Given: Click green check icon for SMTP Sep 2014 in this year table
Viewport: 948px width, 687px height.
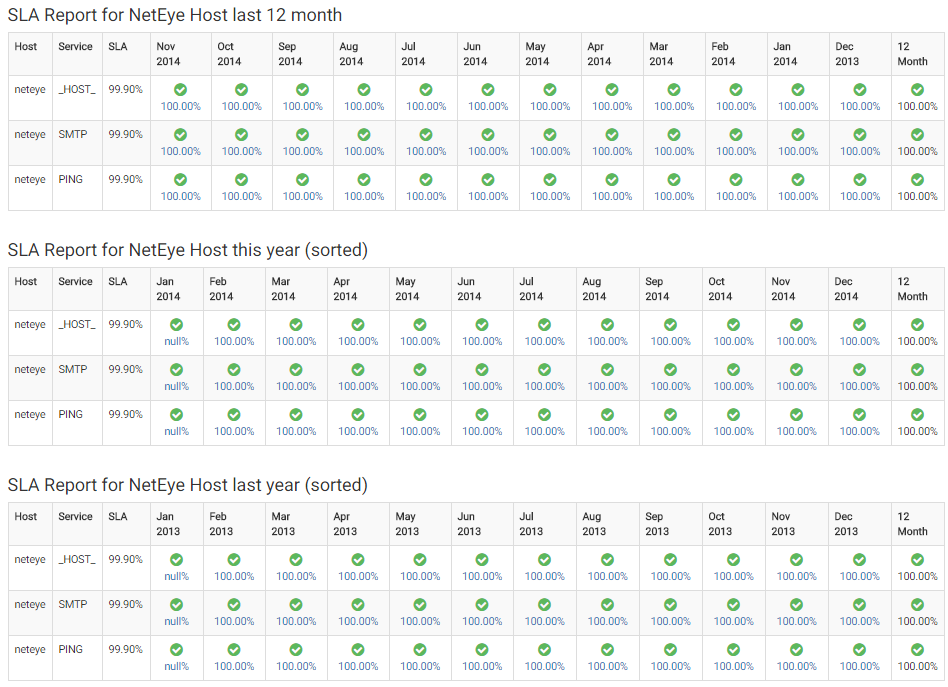Looking at the screenshot, I should [x=670, y=370].
